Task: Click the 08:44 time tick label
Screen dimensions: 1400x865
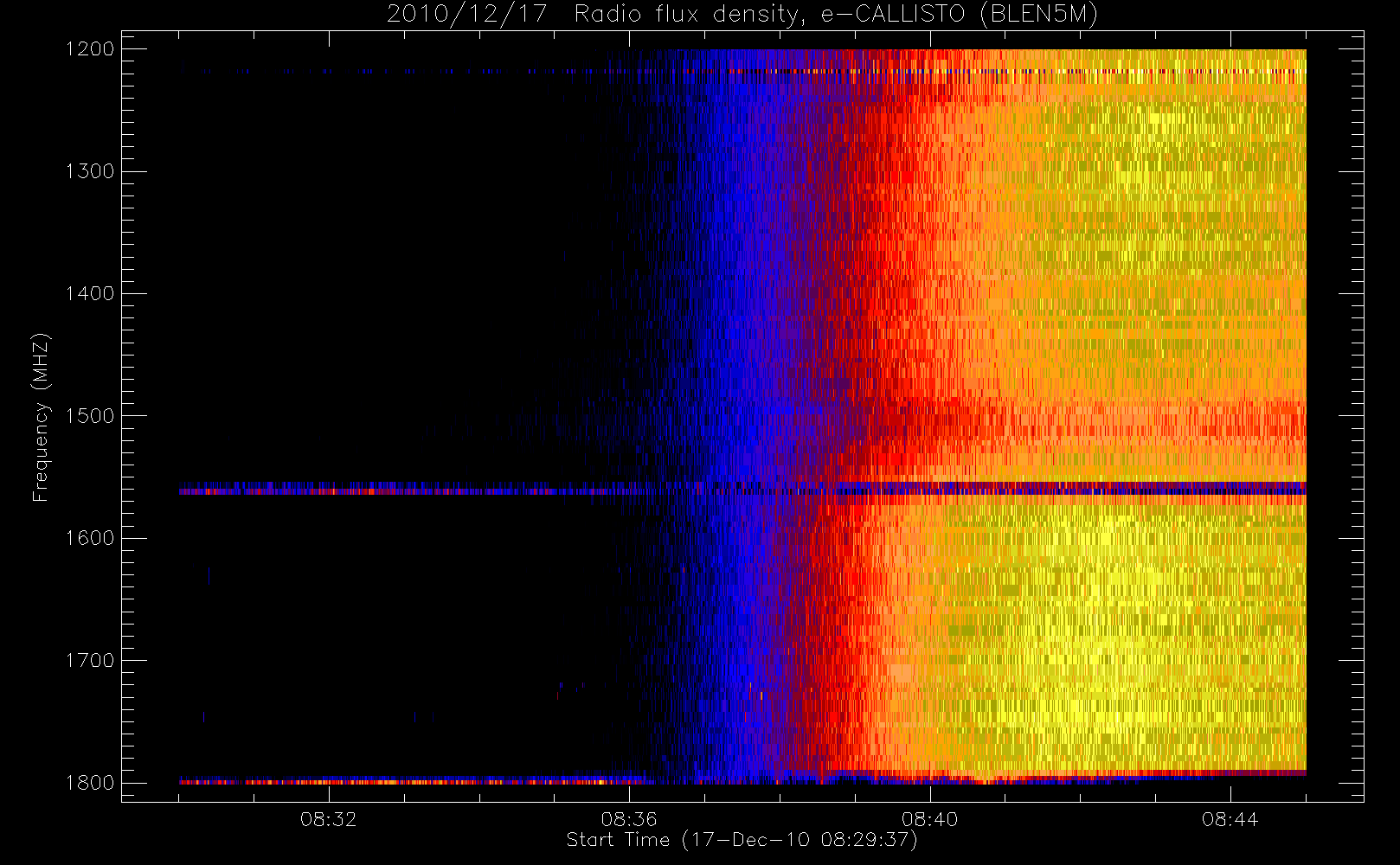Action: pyautogui.click(x=1230, y=819)
